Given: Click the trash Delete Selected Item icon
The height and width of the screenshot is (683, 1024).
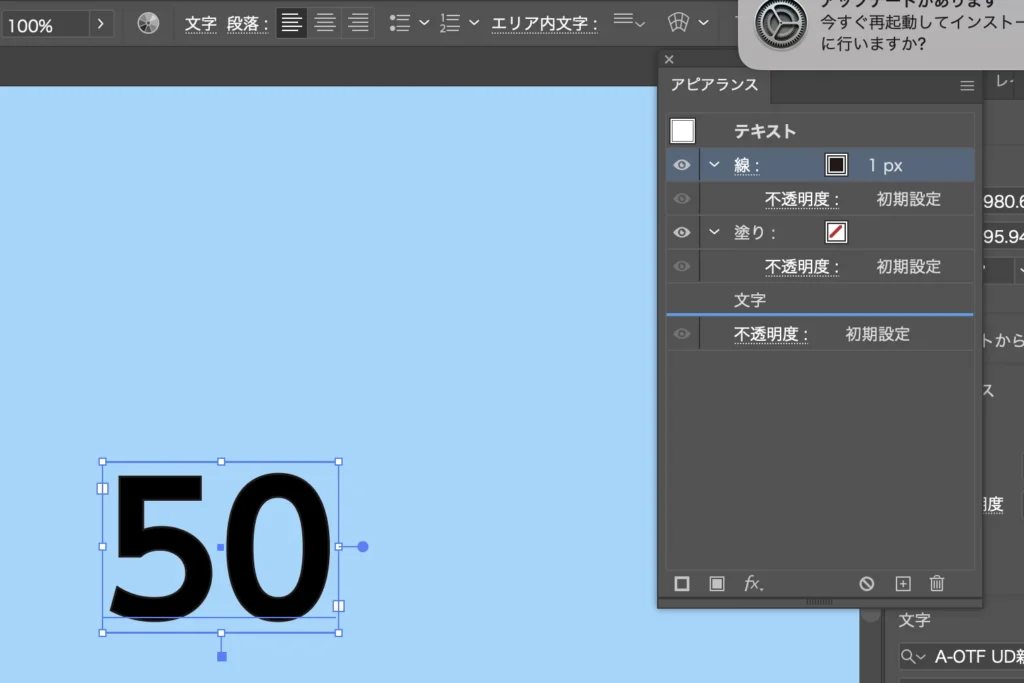Looking at the screenshot, I should (x=937, y=584).
